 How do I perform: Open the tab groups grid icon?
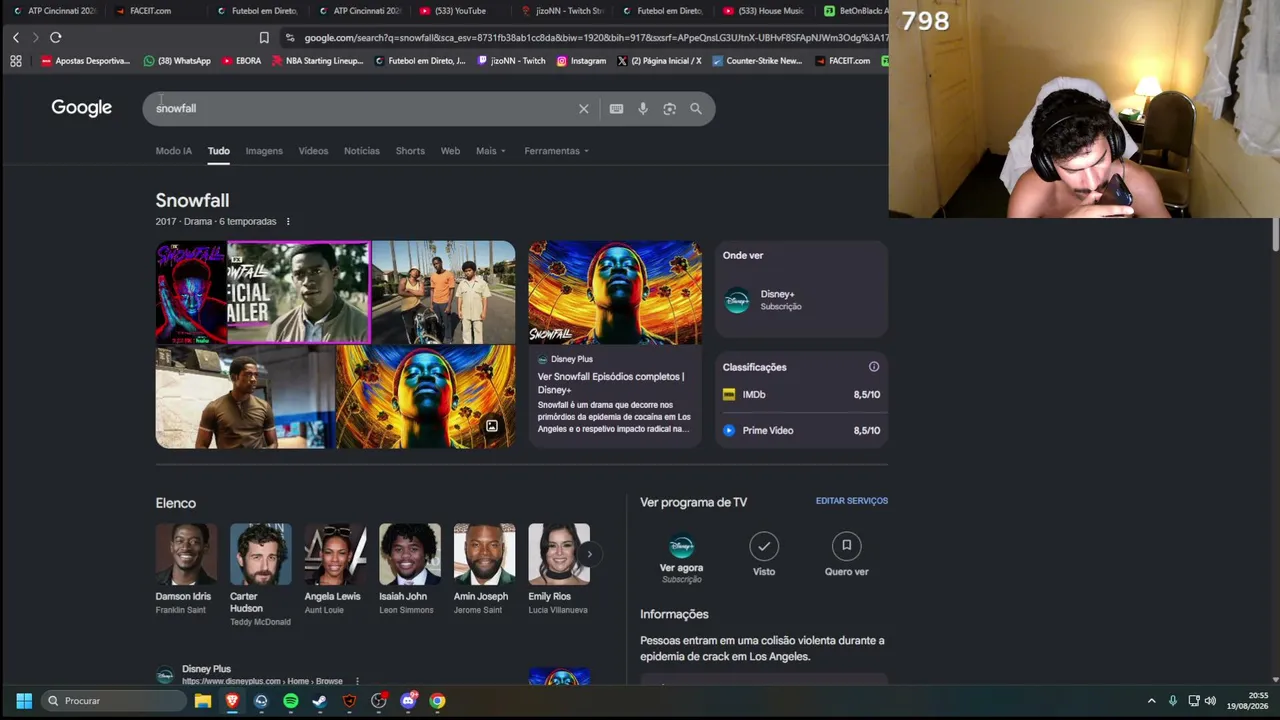coord(16,61)
